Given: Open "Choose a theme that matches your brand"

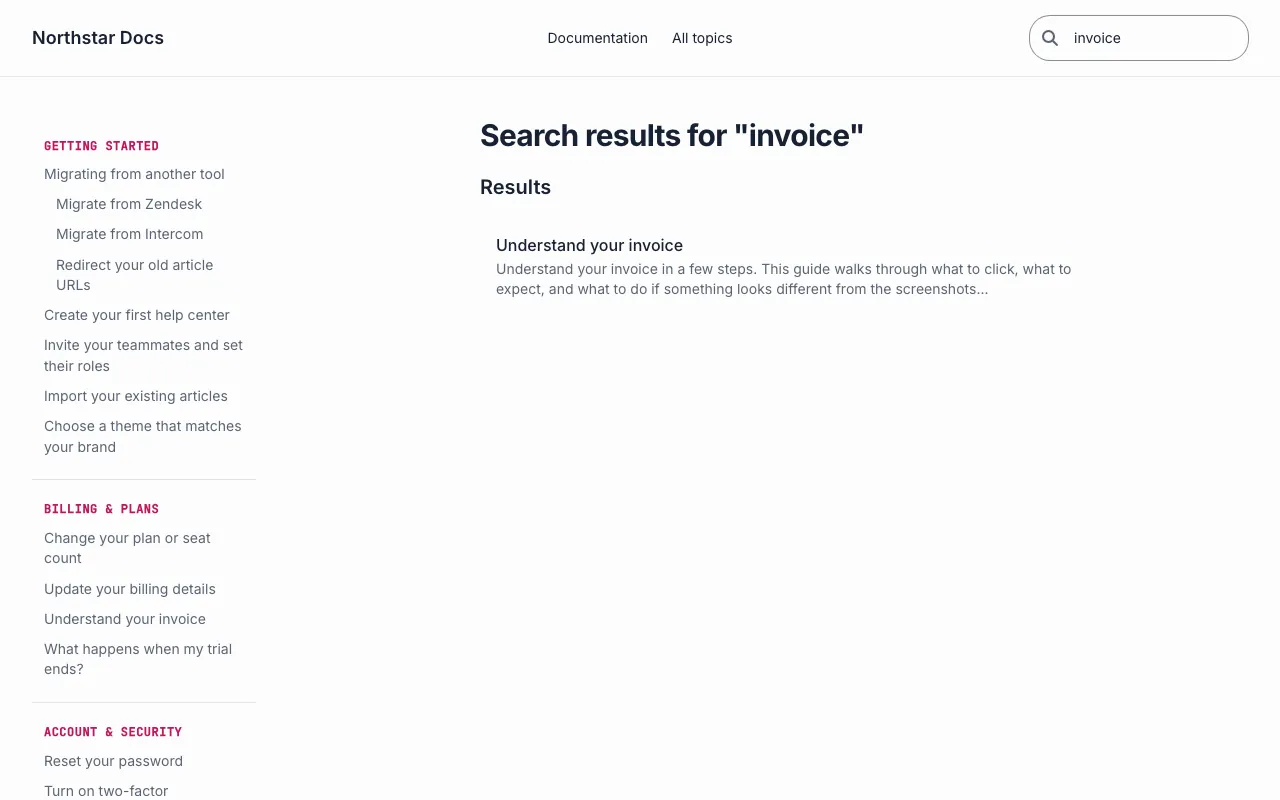Looking at the screenshot, I should click(x=143, y=436).
